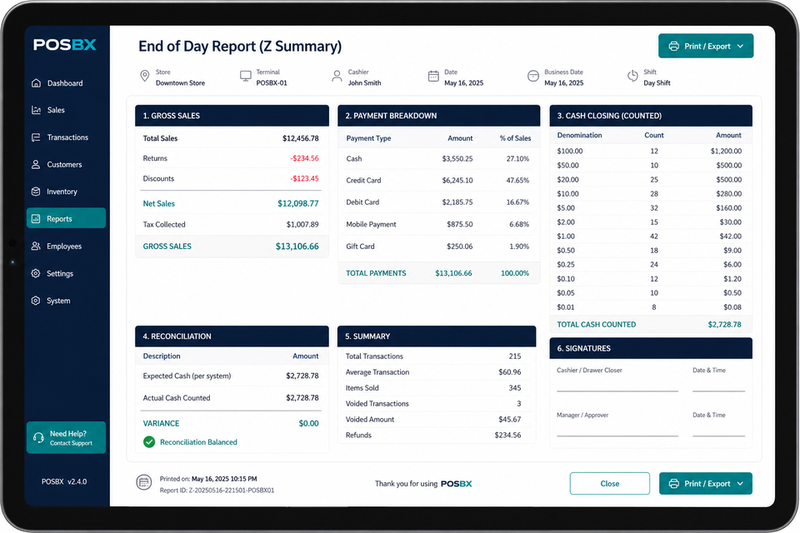This screenshot has height=533, width=800.
Task: Click the green Reconciliation Balanced checkmark
Action: point(149,442)
